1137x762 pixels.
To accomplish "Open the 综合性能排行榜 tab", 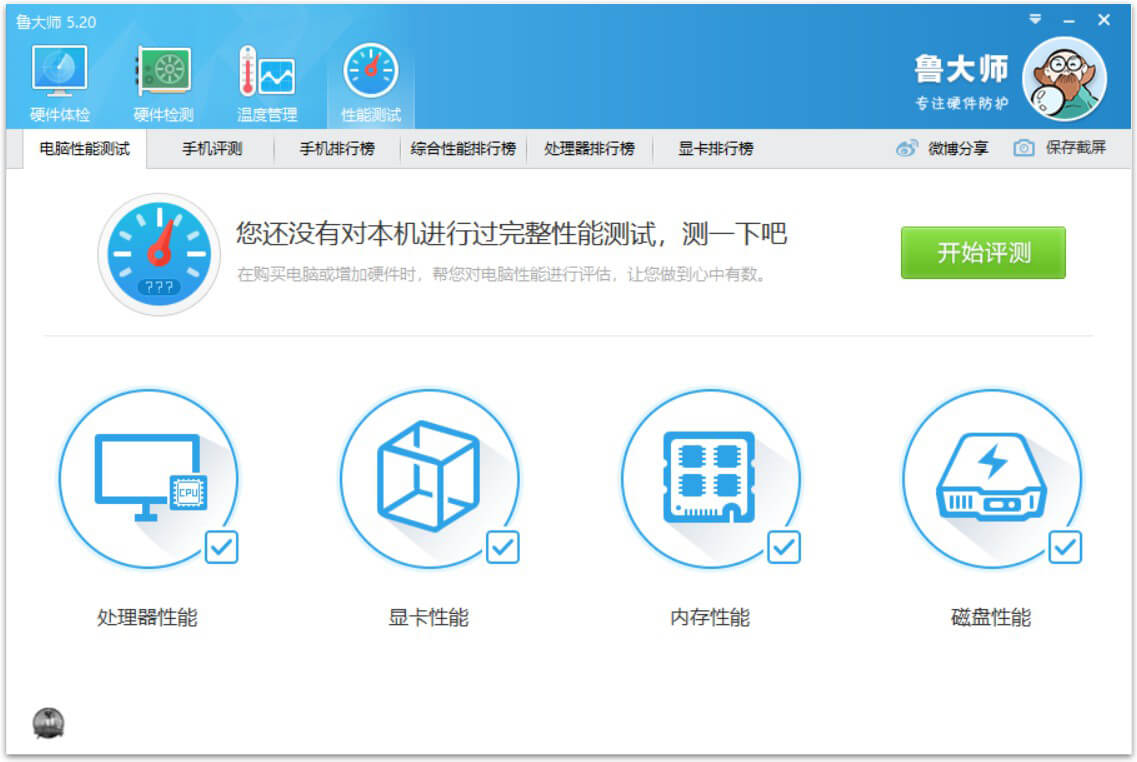I will point(463,149).
